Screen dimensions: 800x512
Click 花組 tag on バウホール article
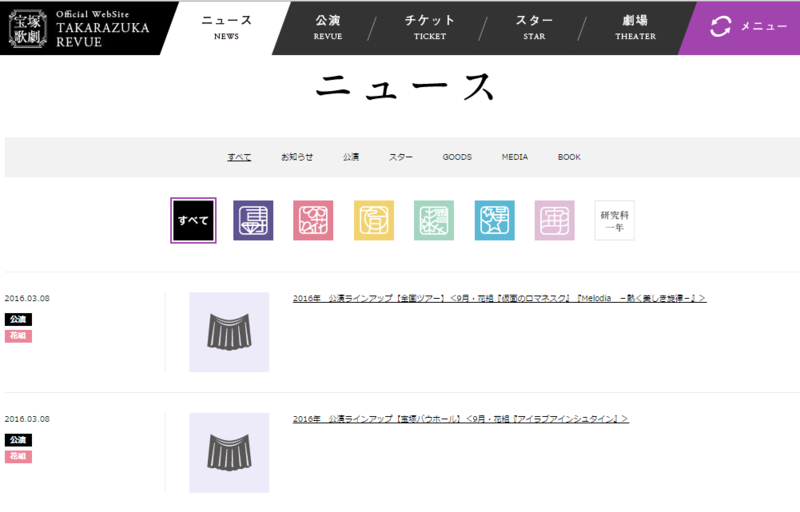[x=18, y=456]
